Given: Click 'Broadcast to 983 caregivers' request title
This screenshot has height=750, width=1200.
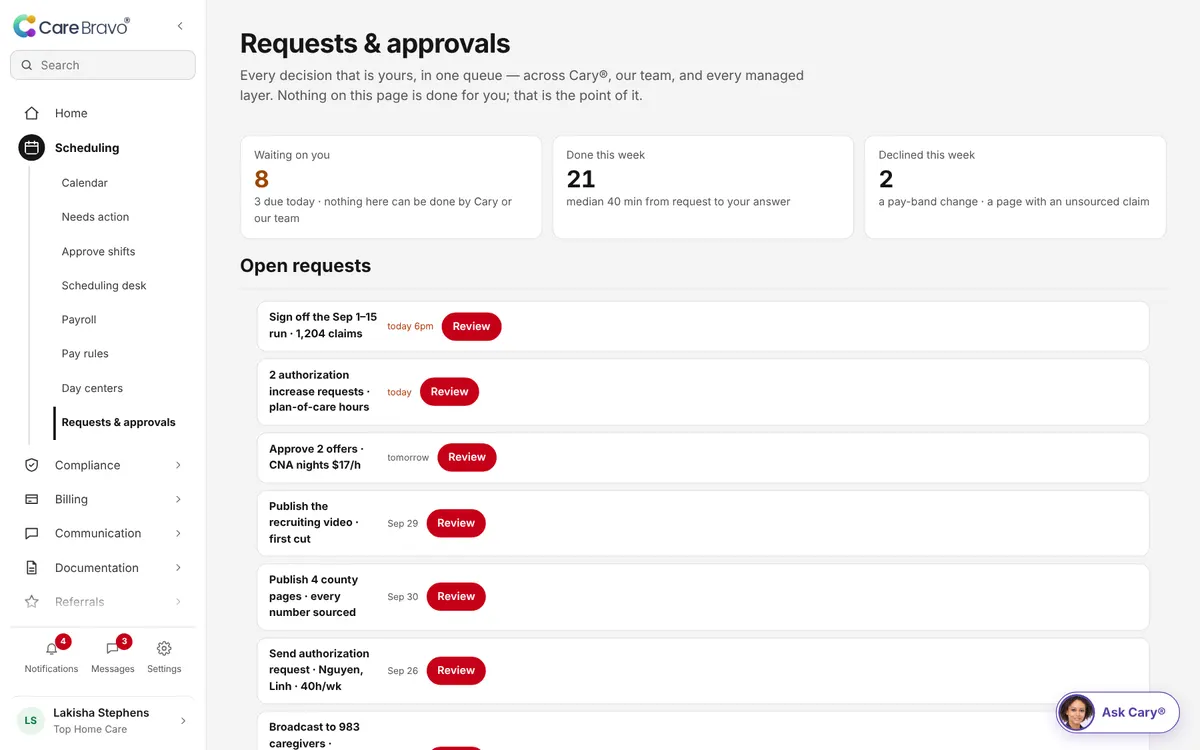Looking at the screenshot, I should tap(314, 735).
